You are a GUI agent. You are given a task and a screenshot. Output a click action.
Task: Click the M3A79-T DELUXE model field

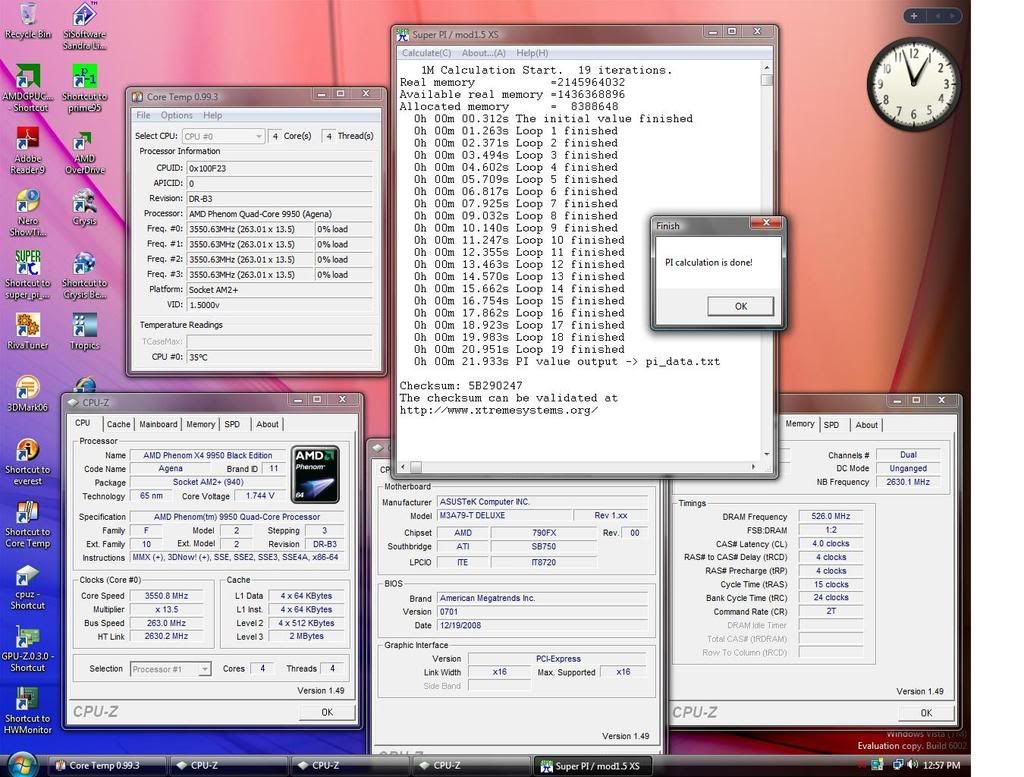(504, 515)
